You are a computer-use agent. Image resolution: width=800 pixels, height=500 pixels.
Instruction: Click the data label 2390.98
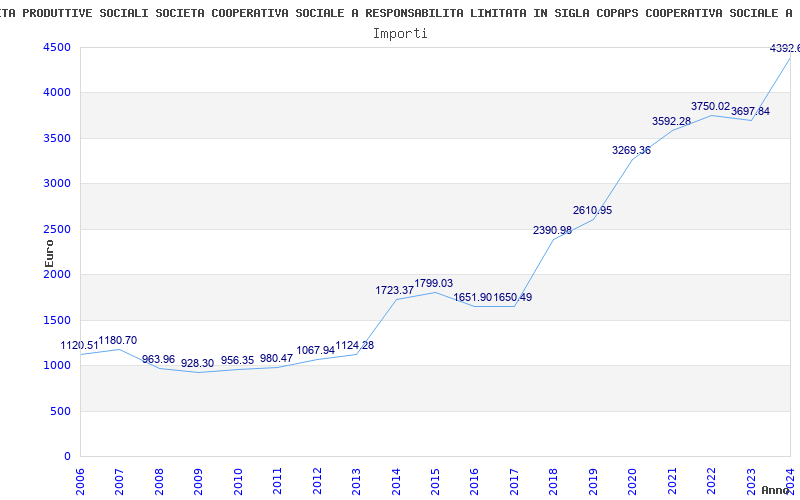pos(553,230)
